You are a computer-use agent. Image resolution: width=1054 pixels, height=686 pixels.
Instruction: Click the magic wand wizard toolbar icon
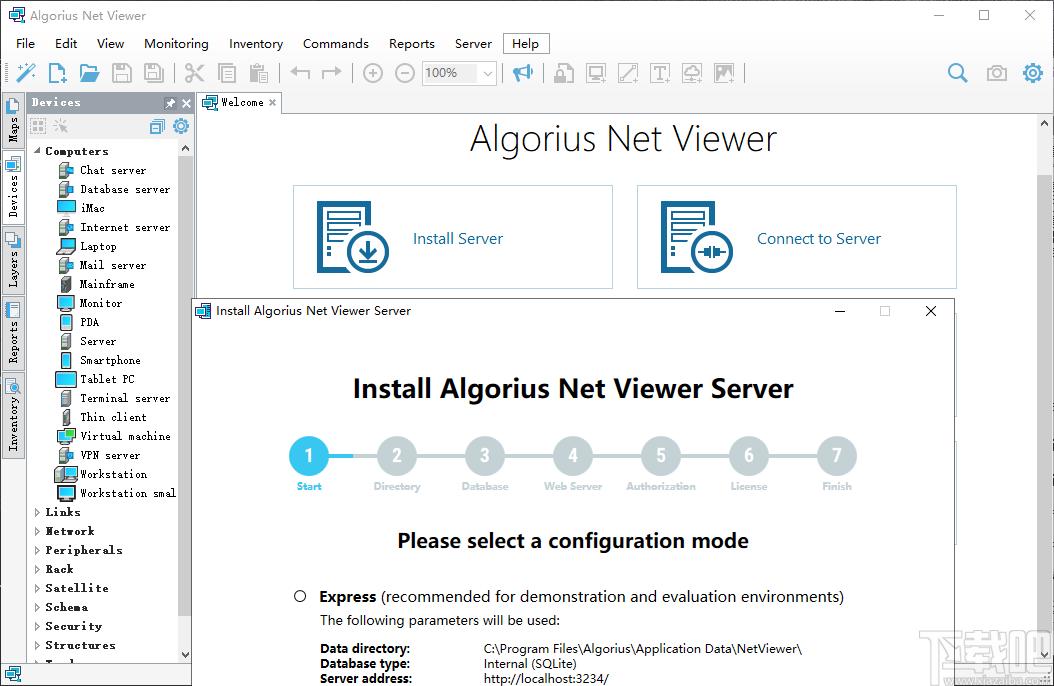(x=26, y=73)
